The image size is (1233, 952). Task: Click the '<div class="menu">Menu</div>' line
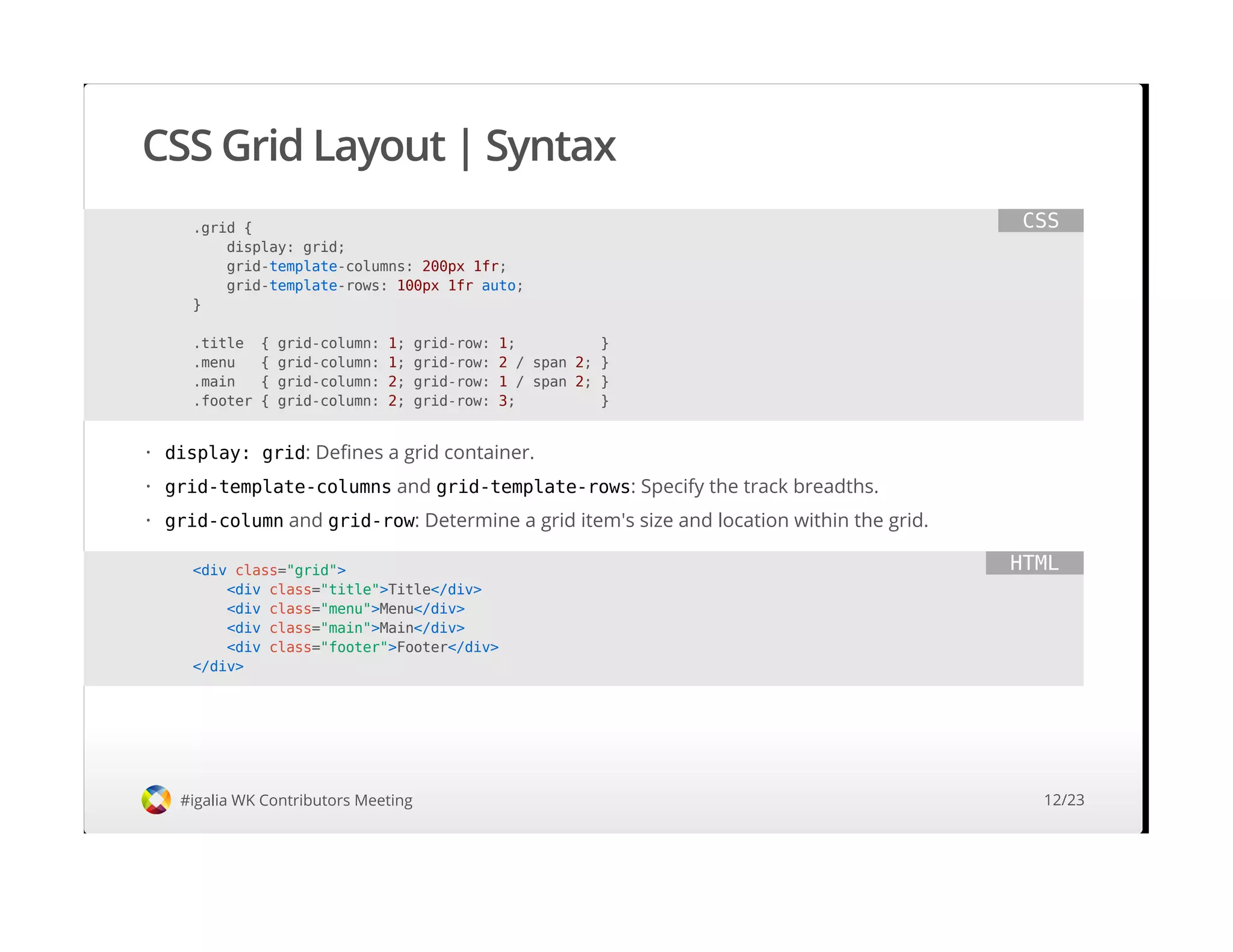[346, 608]
